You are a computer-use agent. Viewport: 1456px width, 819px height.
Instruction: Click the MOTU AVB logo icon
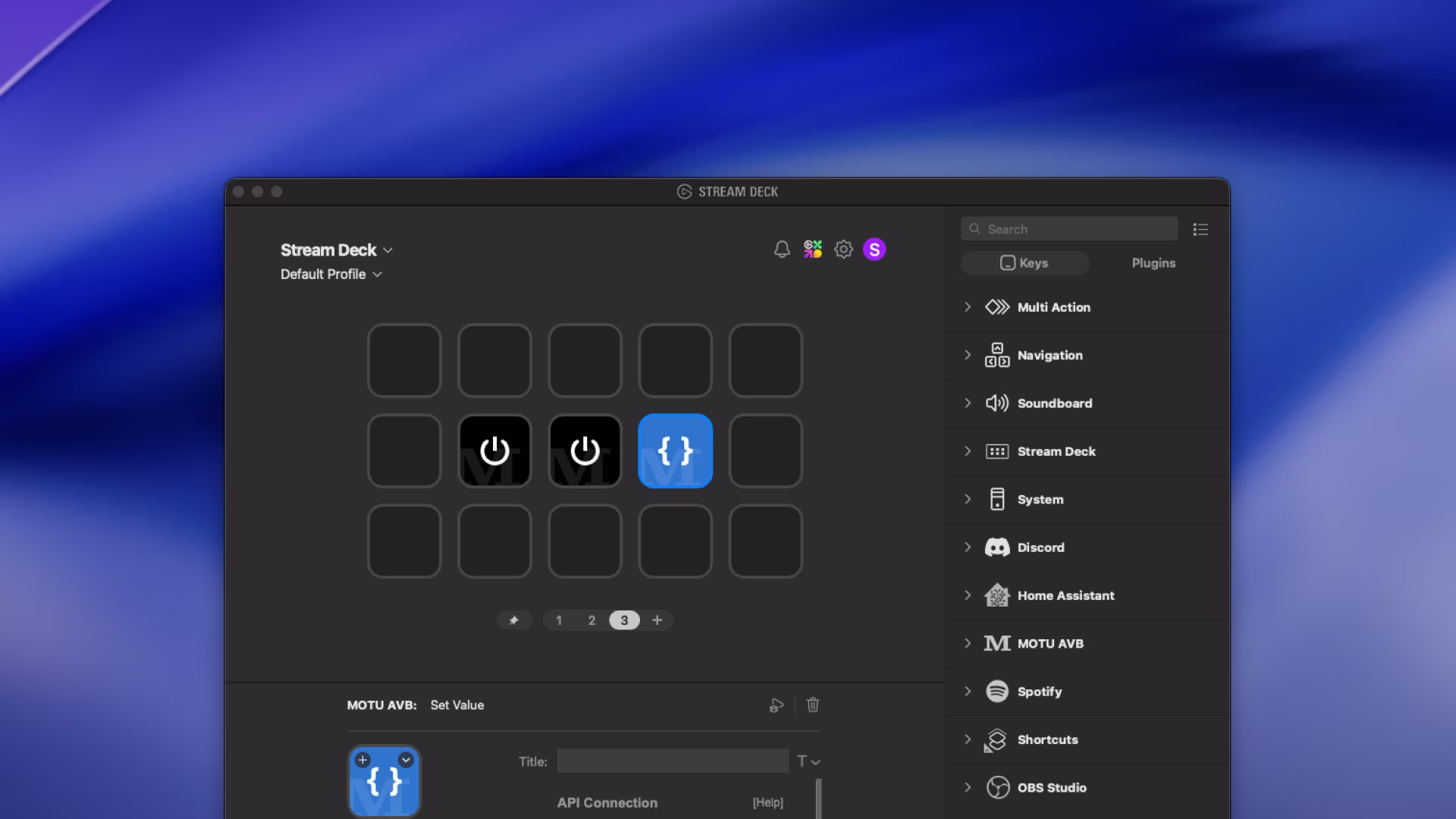(997, 643)
